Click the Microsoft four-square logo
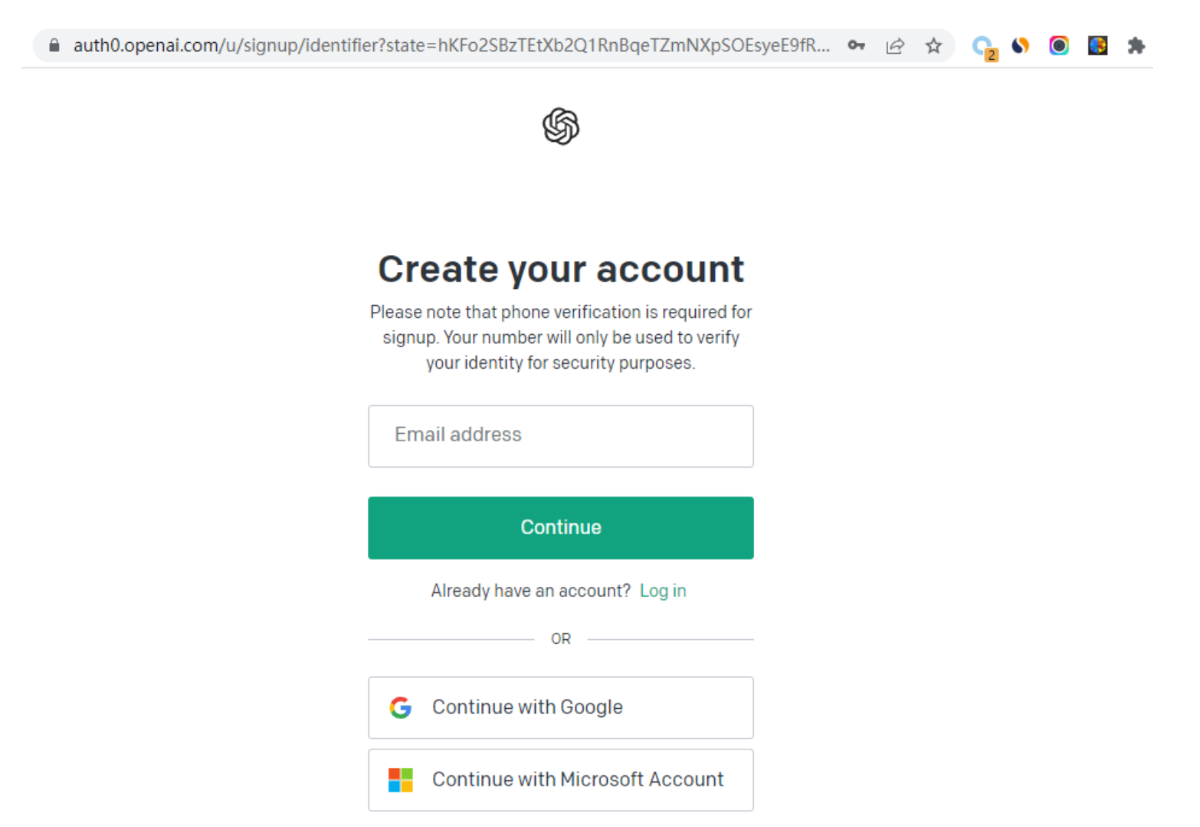Viewport: 1200px width, 827px height. coord(401,780)
